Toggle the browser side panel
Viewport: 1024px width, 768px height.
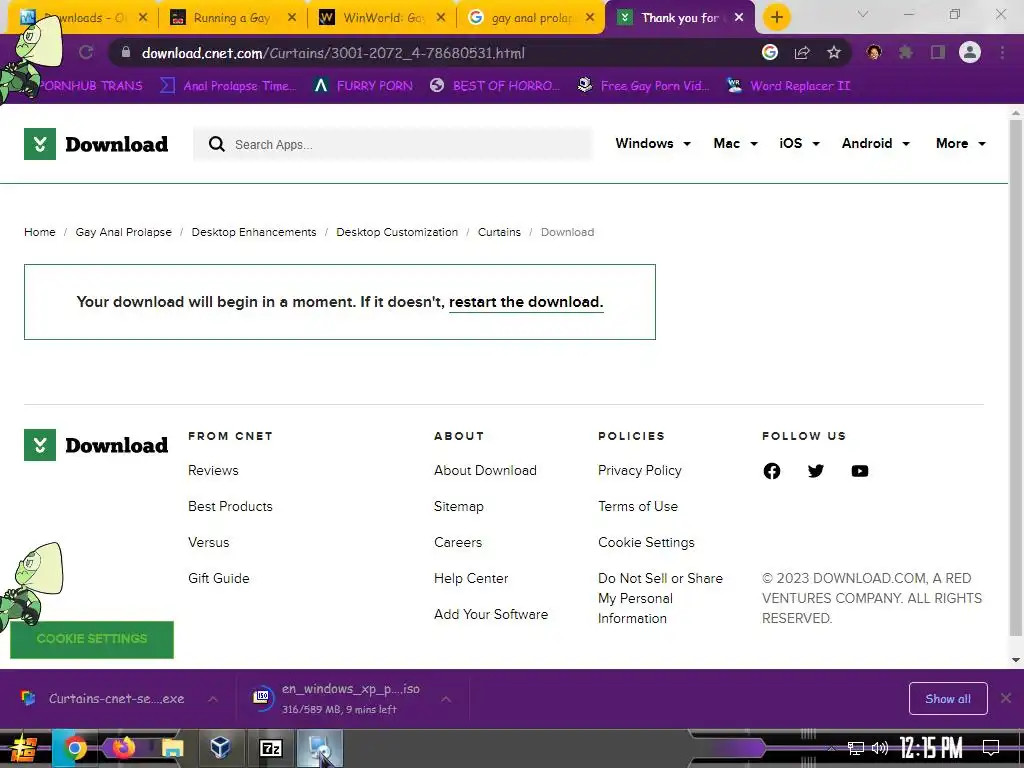tap(938, 53)
